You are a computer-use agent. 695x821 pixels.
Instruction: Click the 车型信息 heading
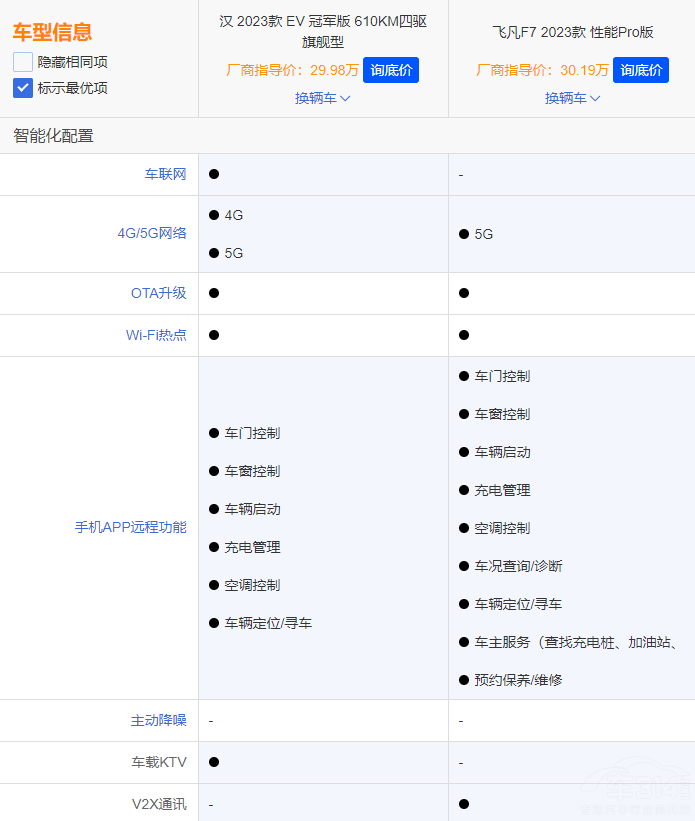click(x=52, y=31)
